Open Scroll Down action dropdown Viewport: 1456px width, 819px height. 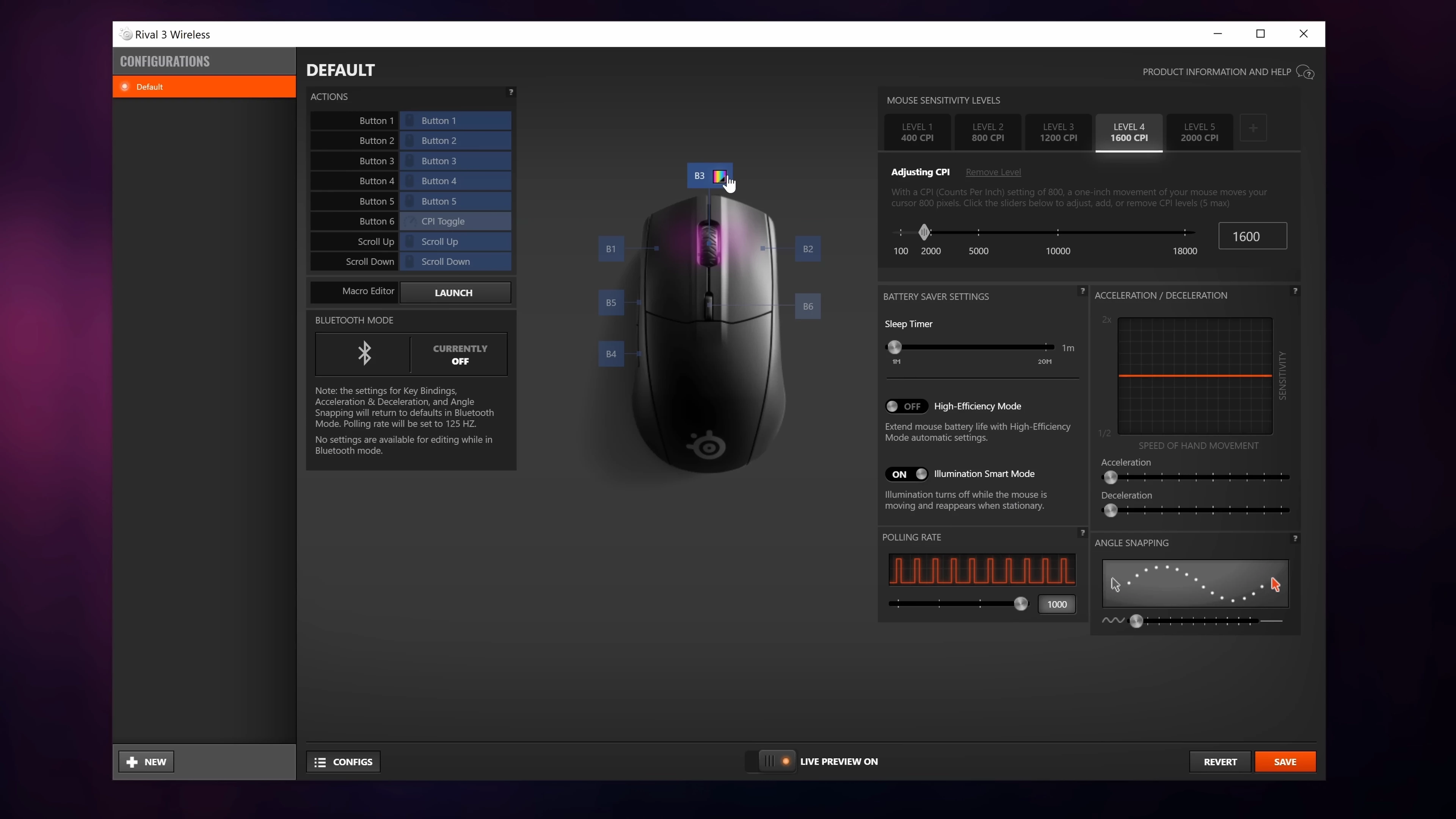(x=455, y=262)
